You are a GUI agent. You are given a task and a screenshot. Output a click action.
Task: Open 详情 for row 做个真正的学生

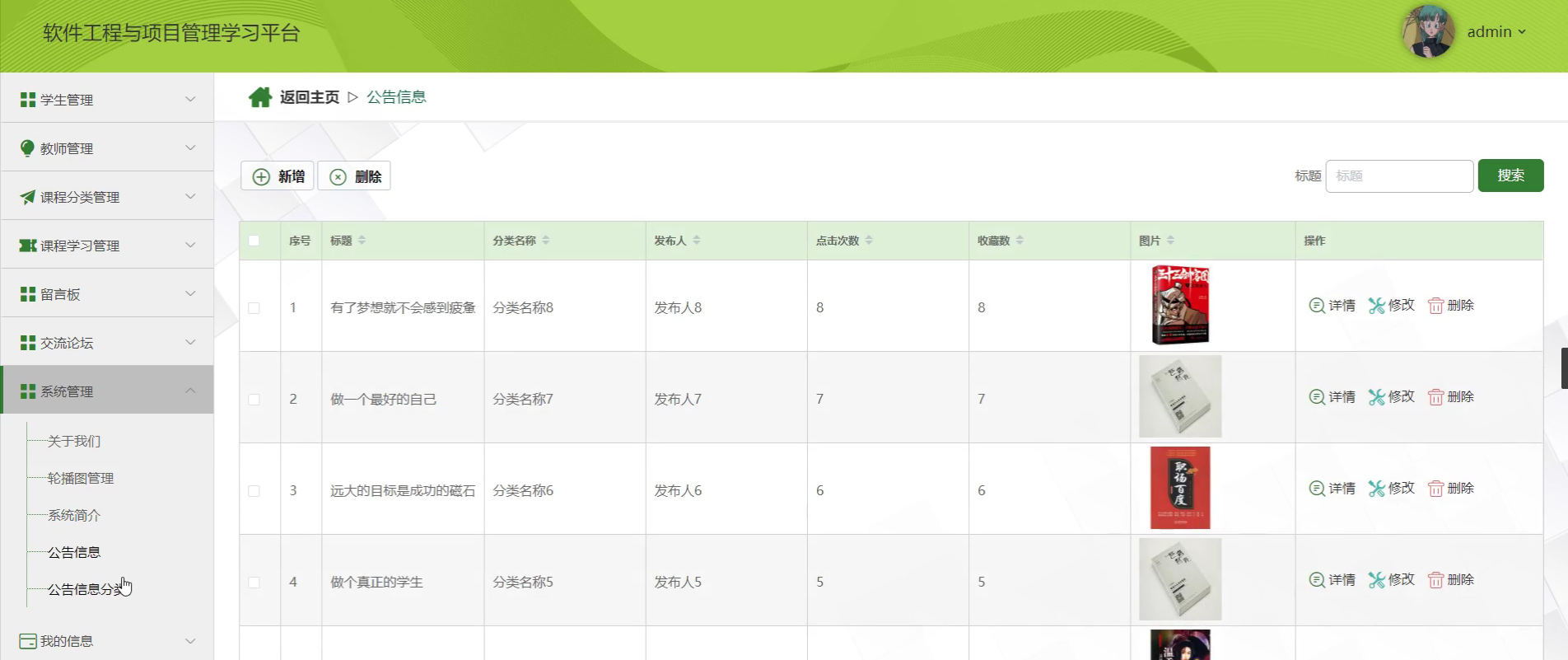point(1332,580)
